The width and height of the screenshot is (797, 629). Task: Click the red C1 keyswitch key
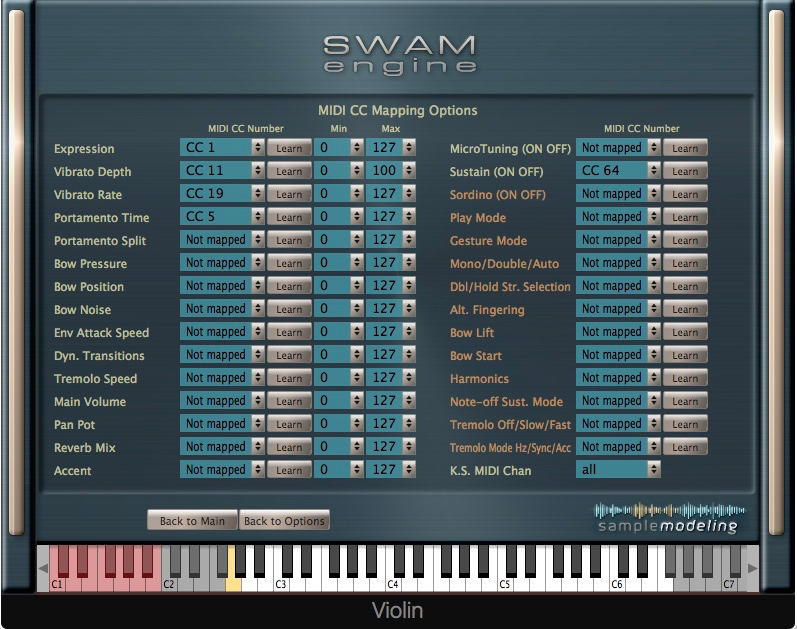57,584
